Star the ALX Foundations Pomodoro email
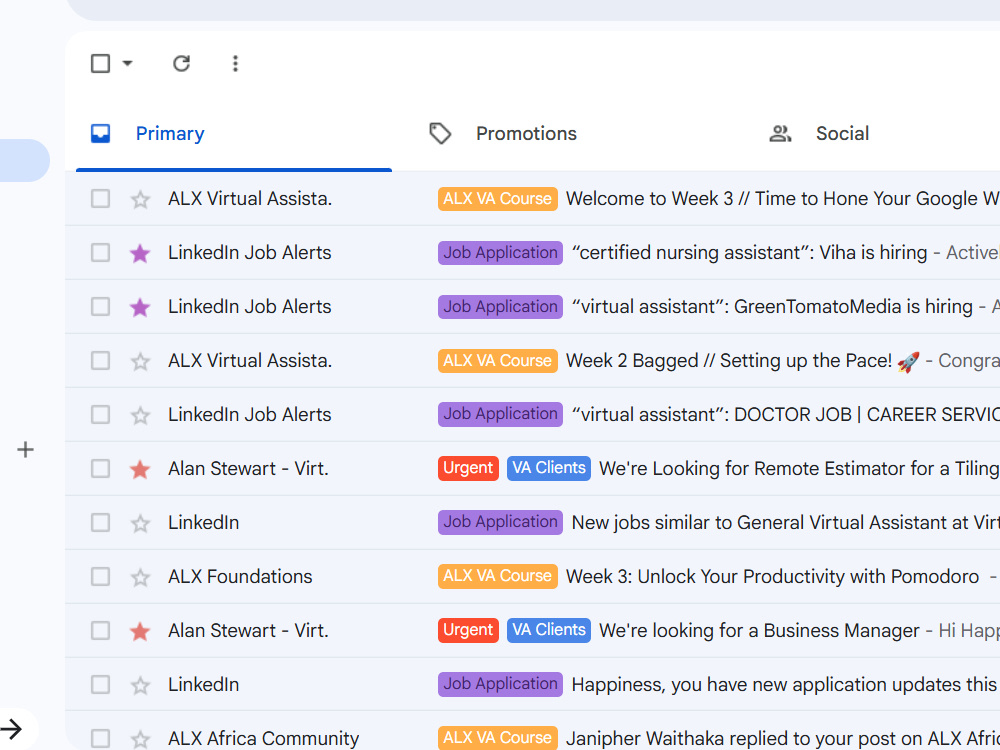Image resolution: width=1000 pixels, height=750 pixels. point(140,578)
